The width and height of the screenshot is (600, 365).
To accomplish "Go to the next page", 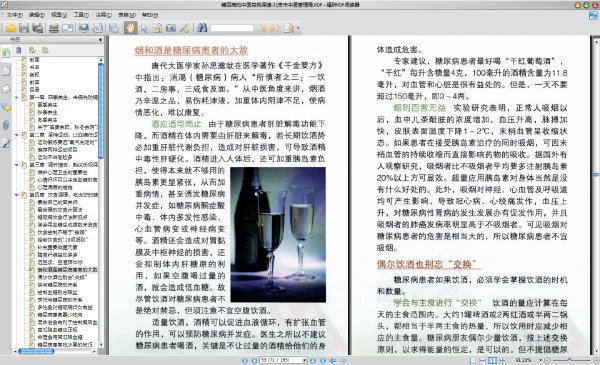I will click(313, 360).
